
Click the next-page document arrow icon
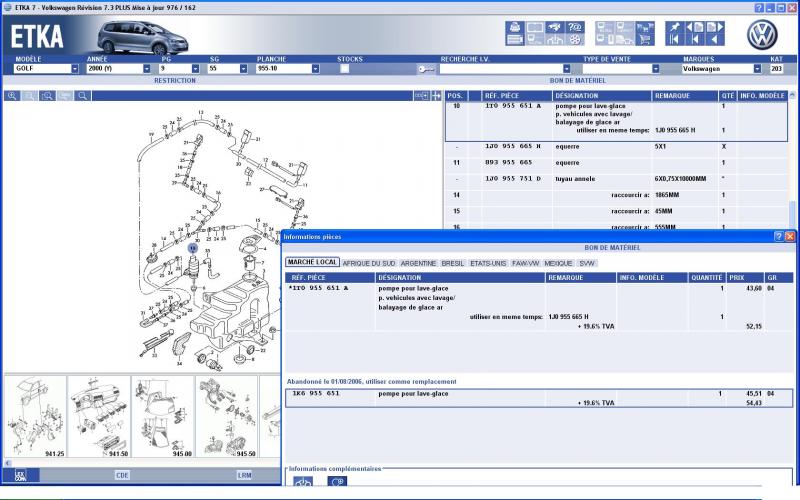715,27
